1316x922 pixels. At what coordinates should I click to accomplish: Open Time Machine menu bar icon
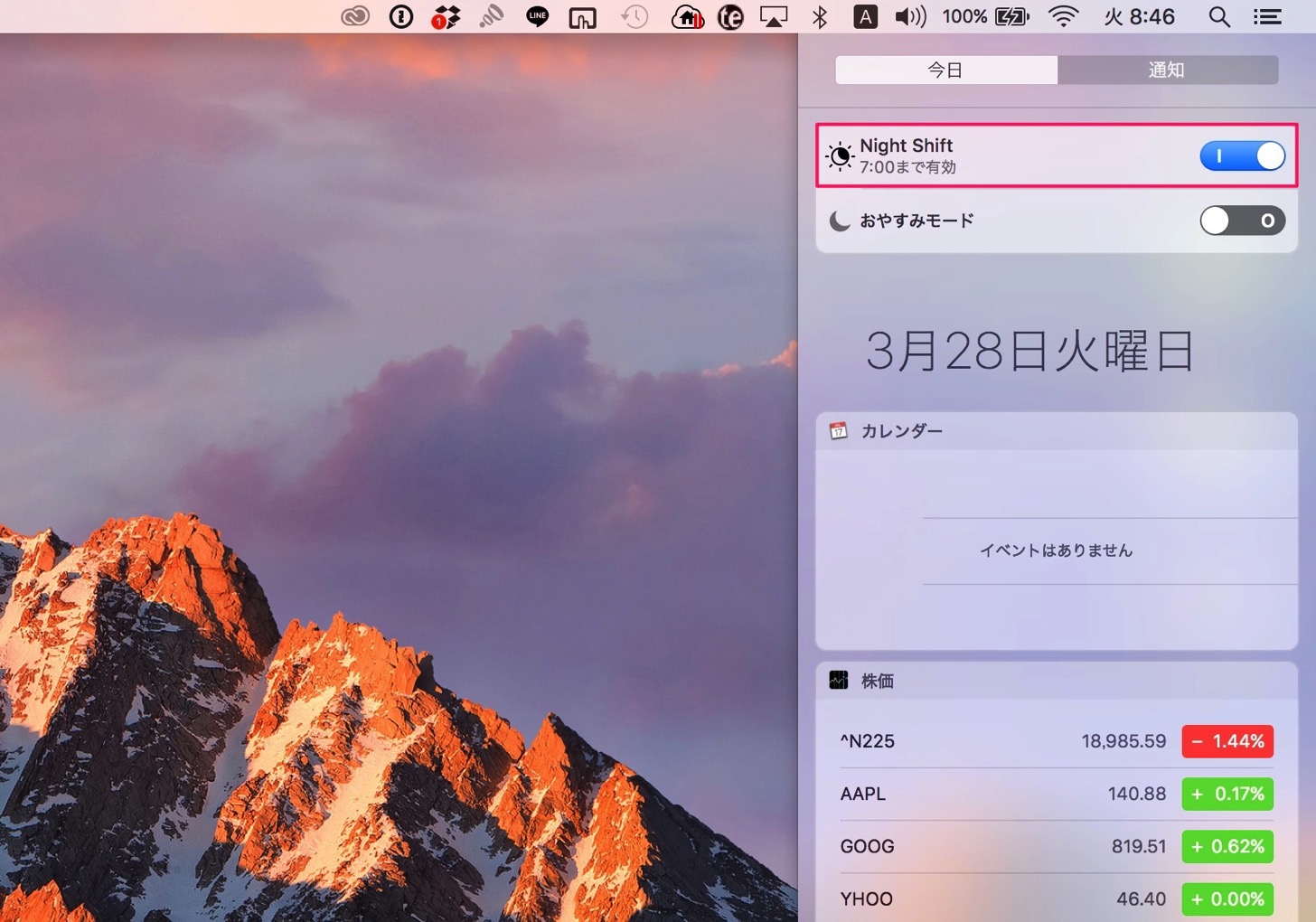(634, 16)
